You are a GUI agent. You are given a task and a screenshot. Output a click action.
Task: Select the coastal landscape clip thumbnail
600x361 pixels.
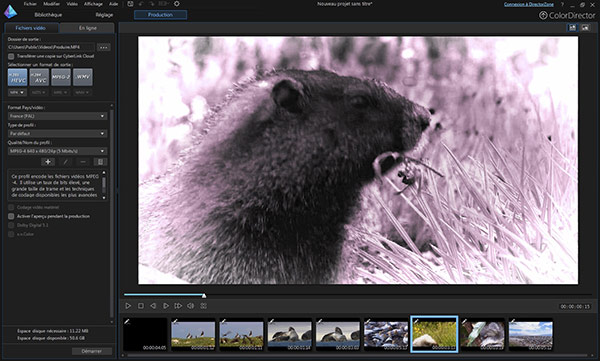click(530, 334)
